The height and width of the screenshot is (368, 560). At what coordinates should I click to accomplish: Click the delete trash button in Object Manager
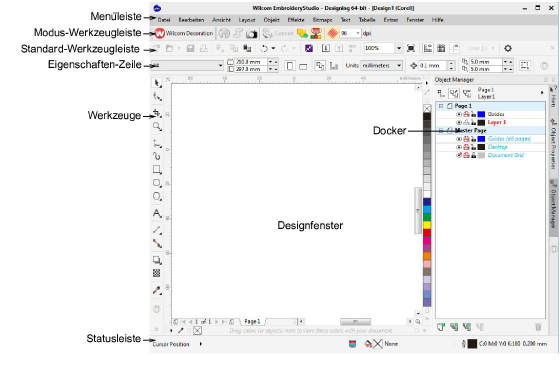point(538,327)
